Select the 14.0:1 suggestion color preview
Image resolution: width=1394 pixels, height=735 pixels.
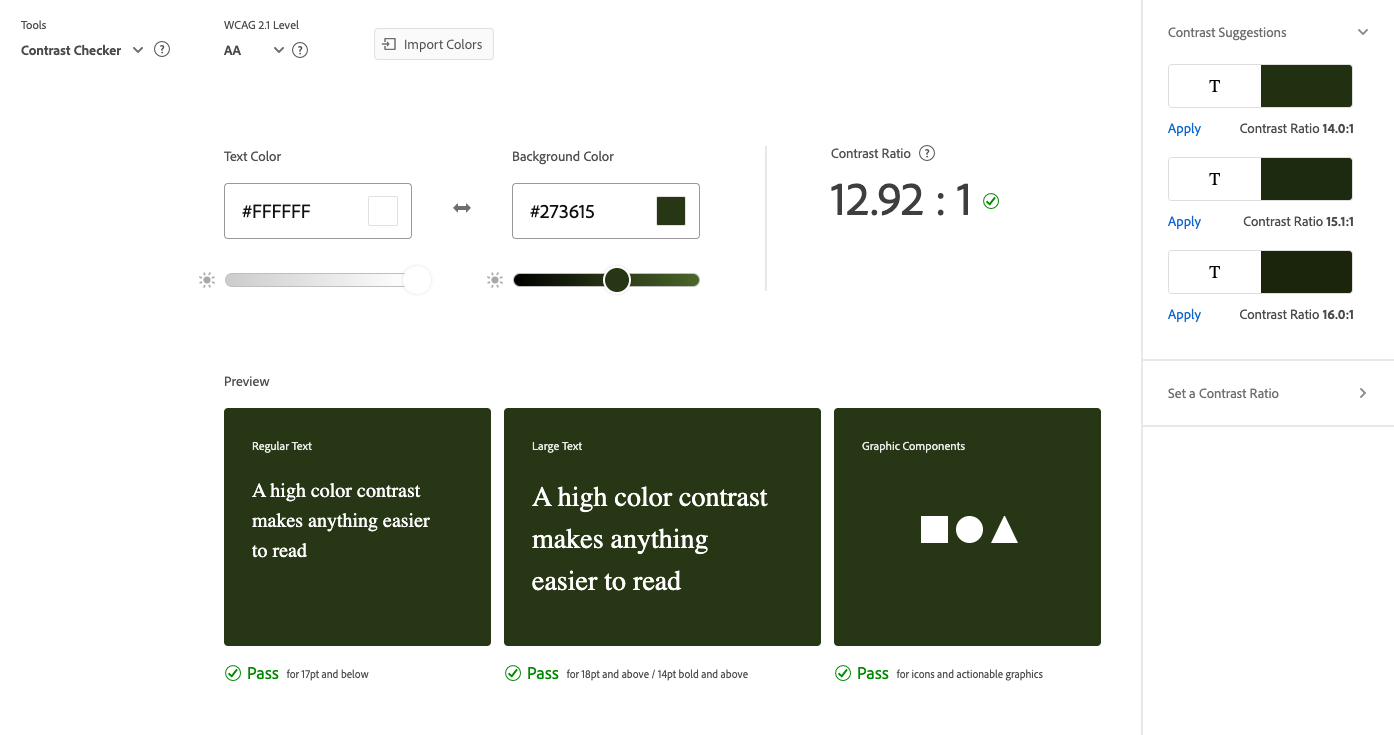coord(1260,86)
